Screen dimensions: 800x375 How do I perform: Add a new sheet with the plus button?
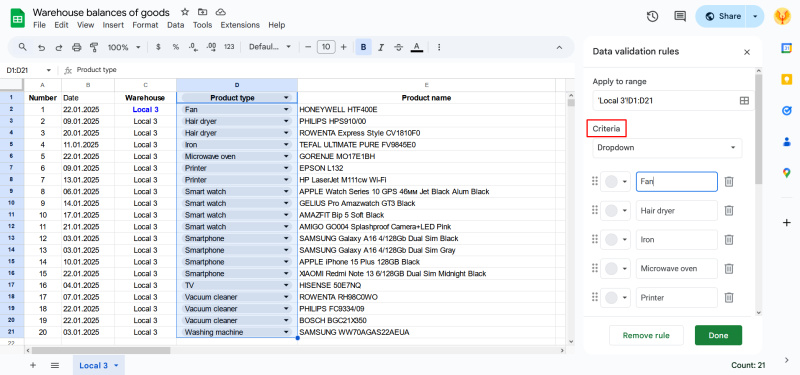33,365
